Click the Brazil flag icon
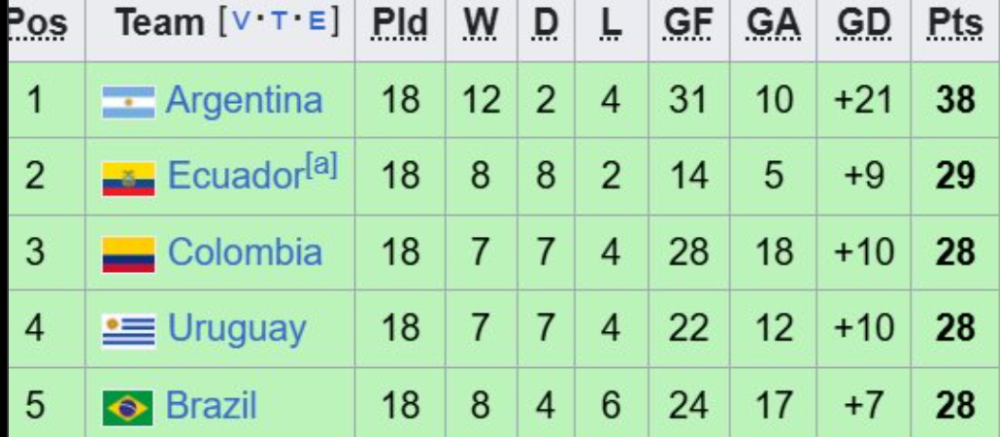The height and width of the screenshot is (437, 1000). coord(128,407)
